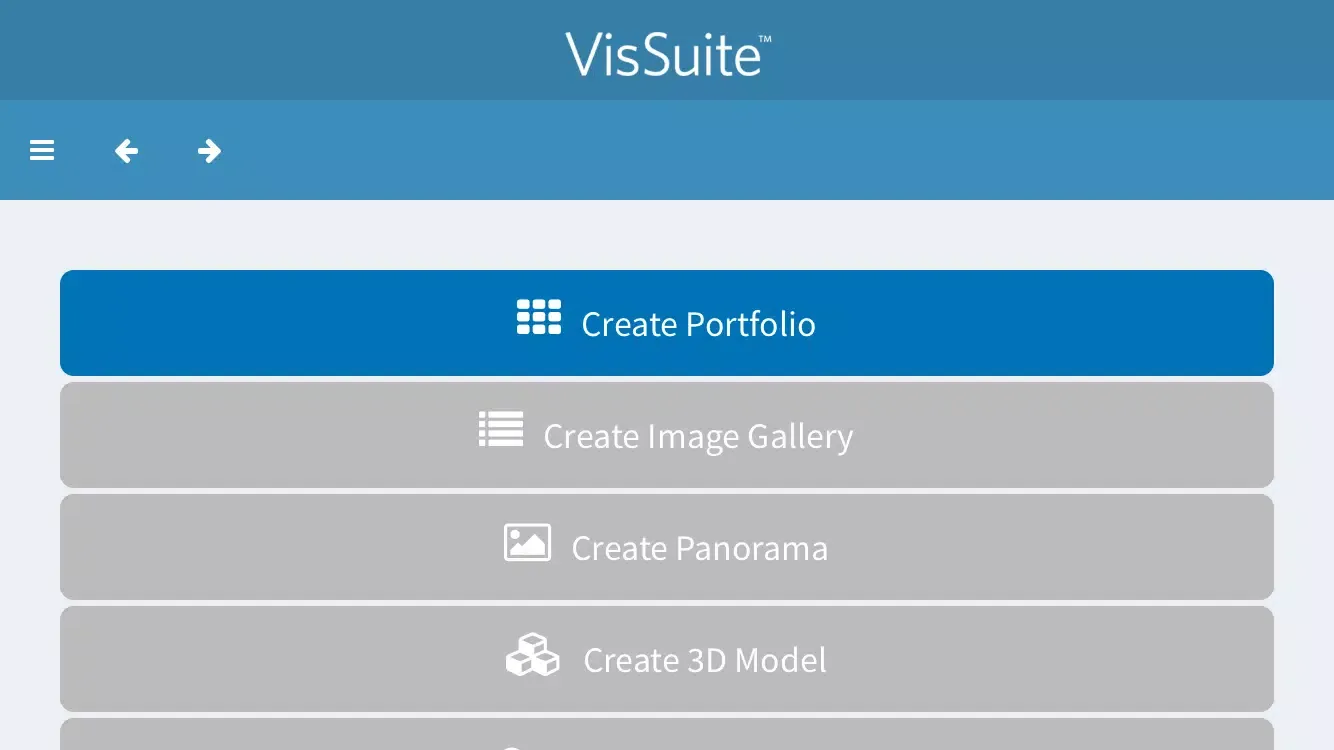This screenshot has width=1334, height=750.
Task: Open the hamburger menu
Action: tap(42, 151)
